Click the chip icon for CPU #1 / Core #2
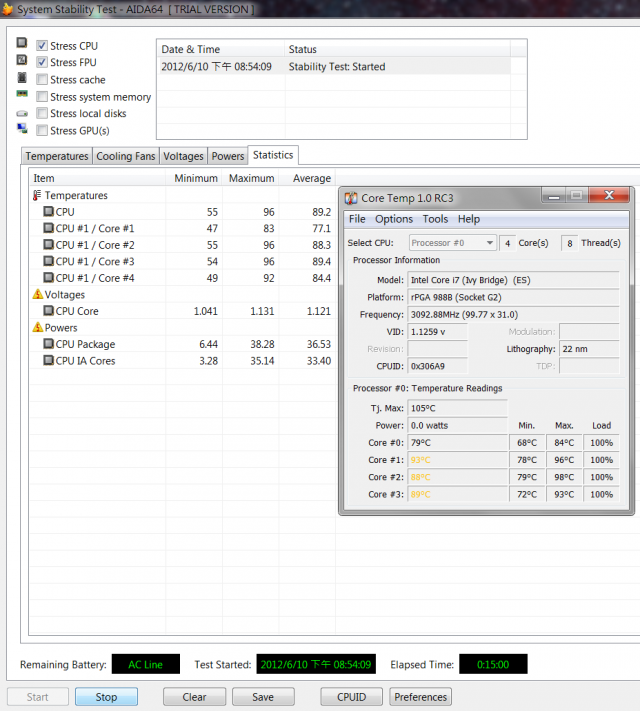640x712 pixels. pyautogui.click(x=48, y=245)
